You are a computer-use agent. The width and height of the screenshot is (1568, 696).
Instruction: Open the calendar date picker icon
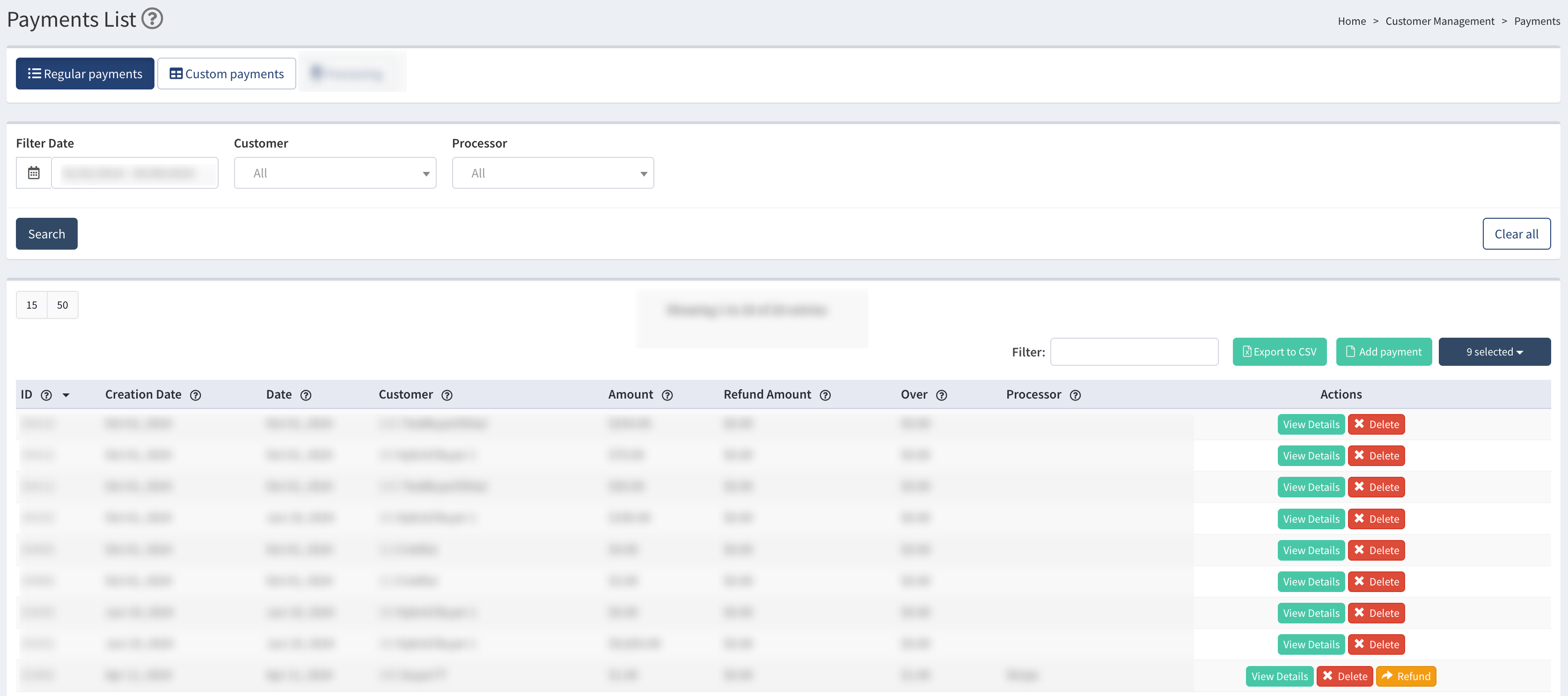pyautogui.click(x=33, y=172)
